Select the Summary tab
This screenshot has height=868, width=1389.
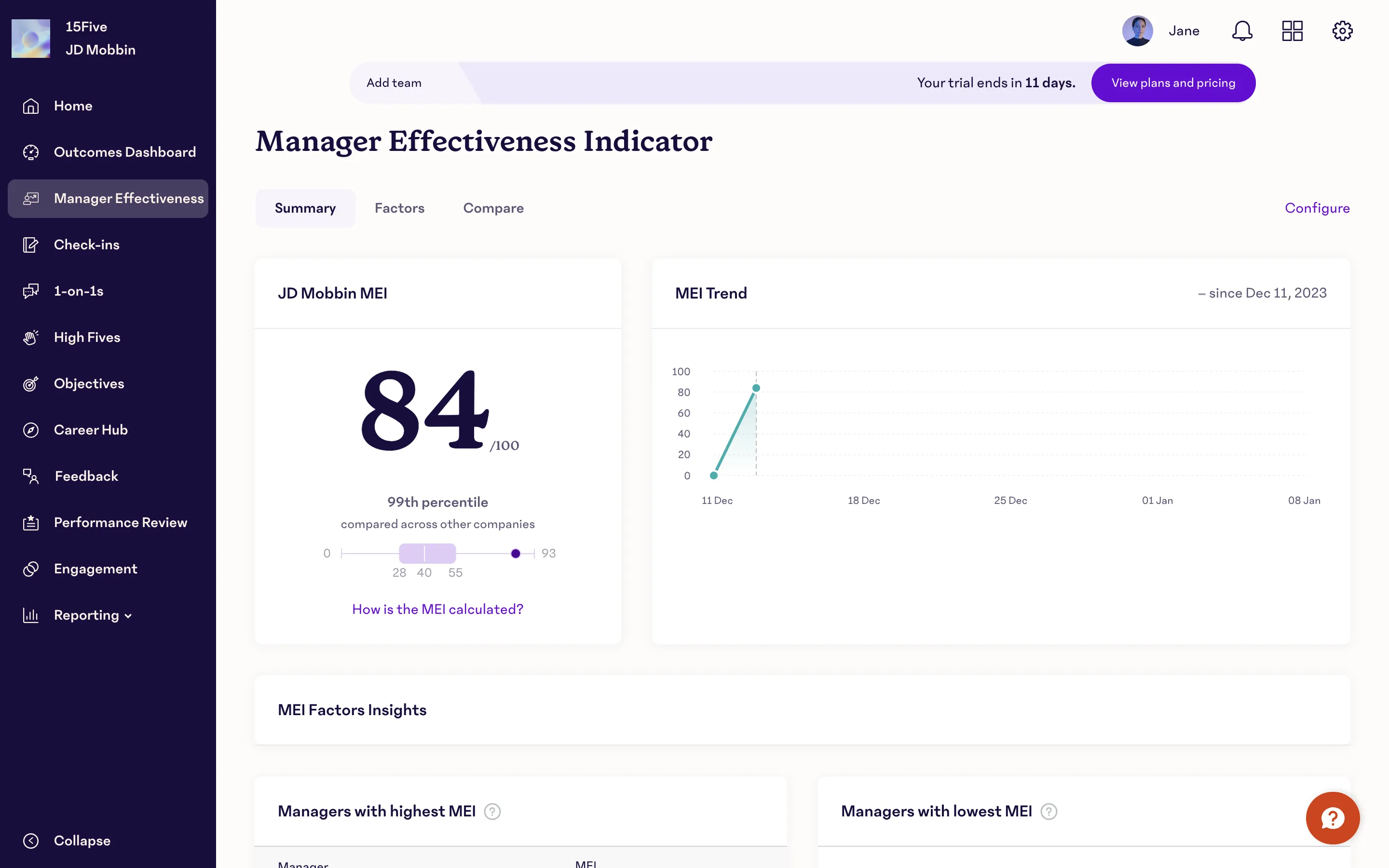click(305, 208)
